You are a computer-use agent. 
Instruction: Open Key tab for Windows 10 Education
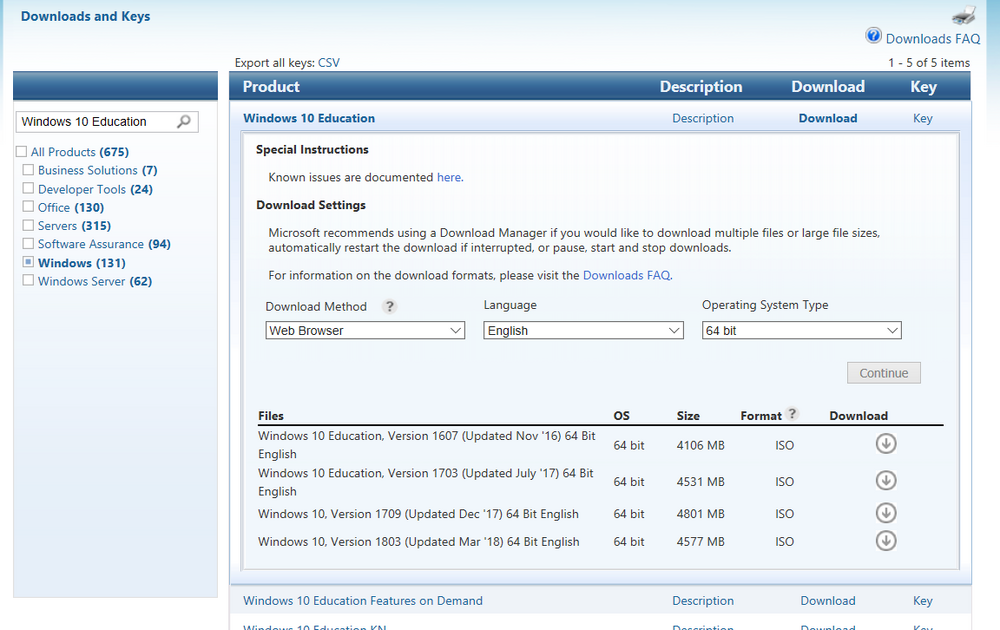click(x=922, y=118)
